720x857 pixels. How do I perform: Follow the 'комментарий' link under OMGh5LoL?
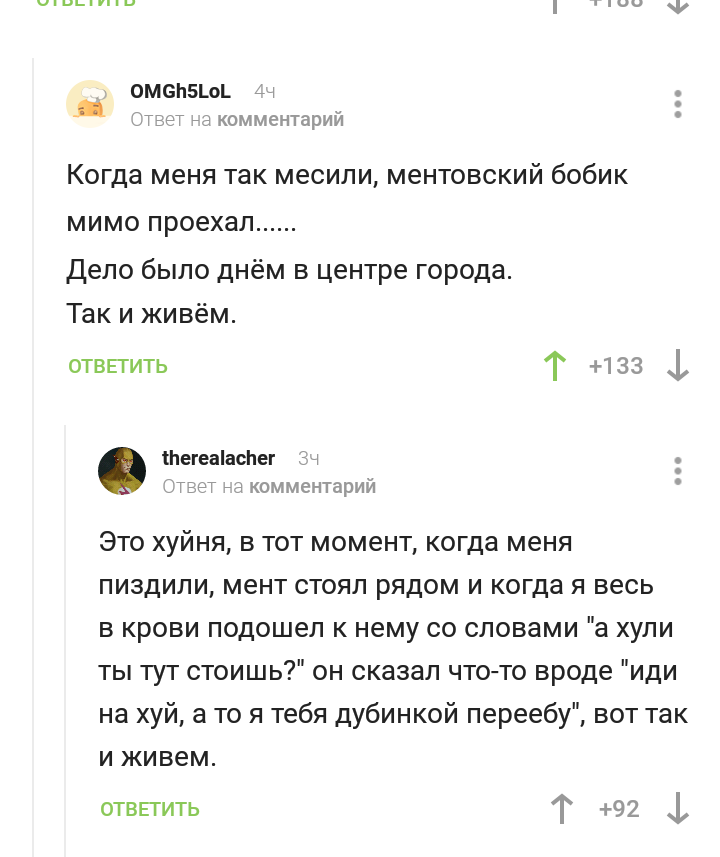(x=280, y=120)
